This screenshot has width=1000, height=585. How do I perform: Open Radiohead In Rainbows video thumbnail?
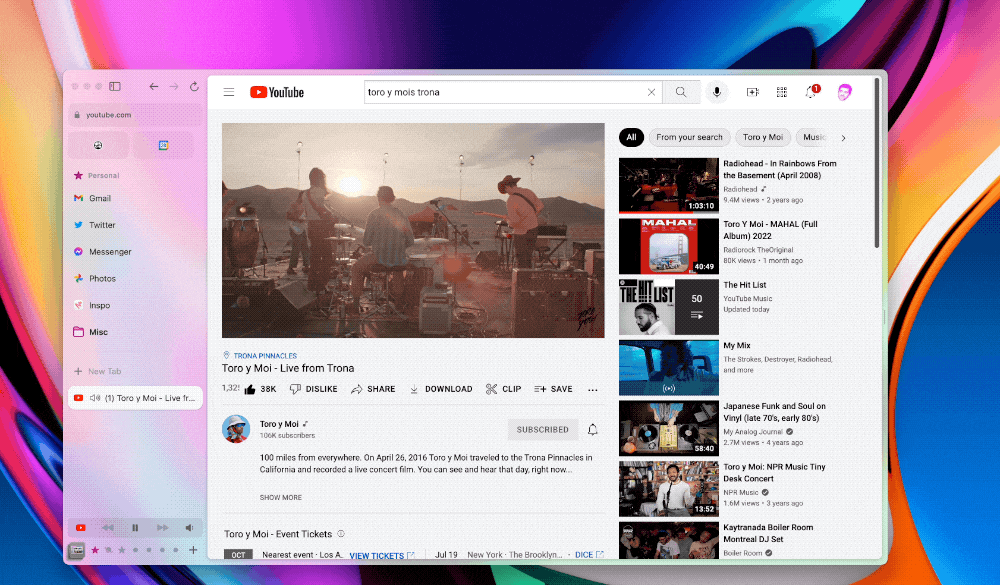point(668,186)
